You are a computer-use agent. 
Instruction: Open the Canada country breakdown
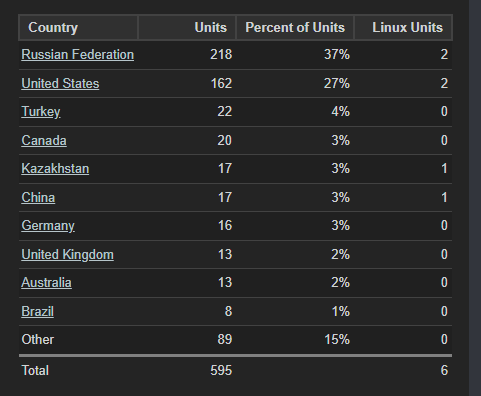(44, 140)
